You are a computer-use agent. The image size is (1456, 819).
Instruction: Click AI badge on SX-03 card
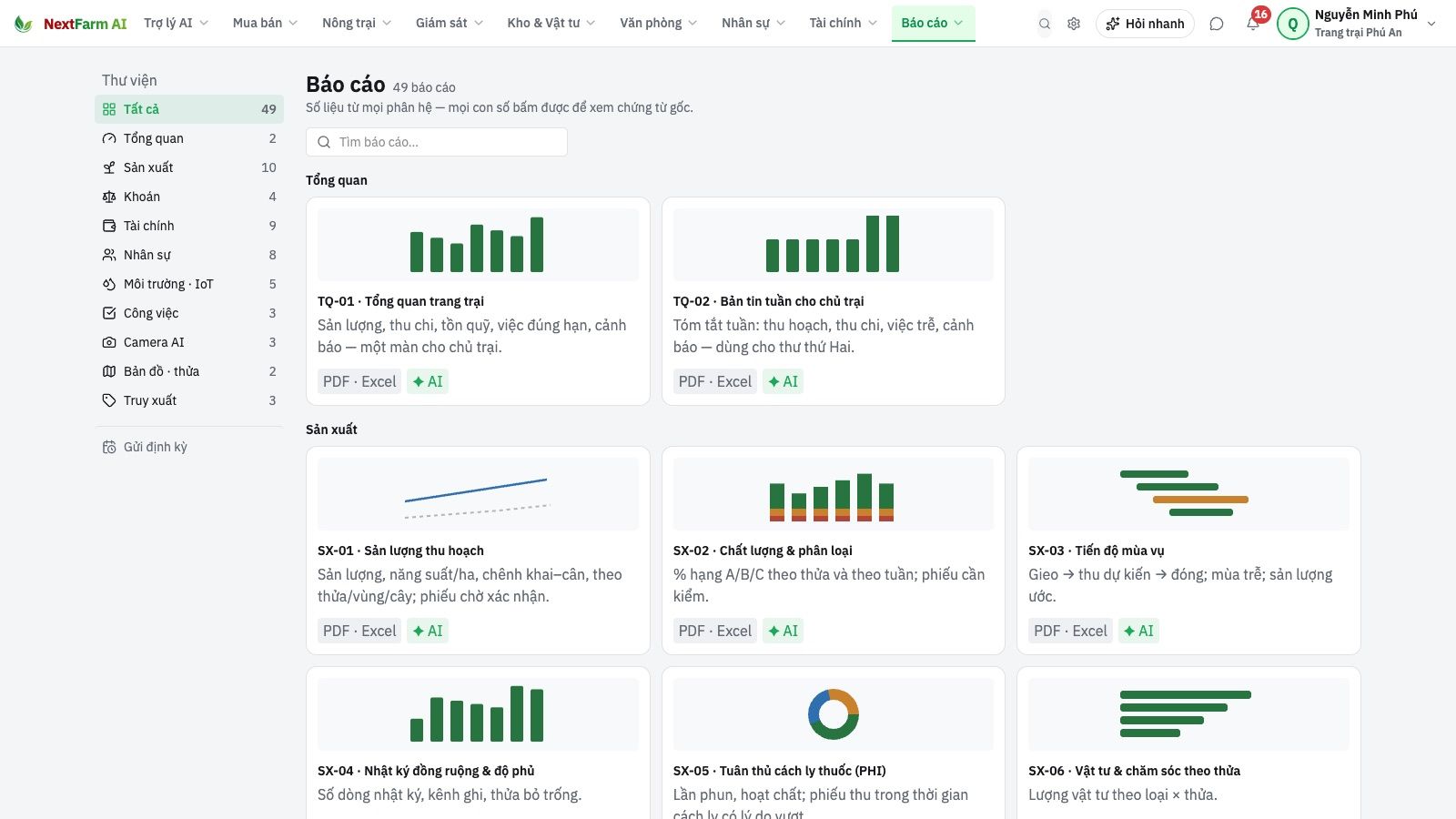click(x=1138, y=631)
